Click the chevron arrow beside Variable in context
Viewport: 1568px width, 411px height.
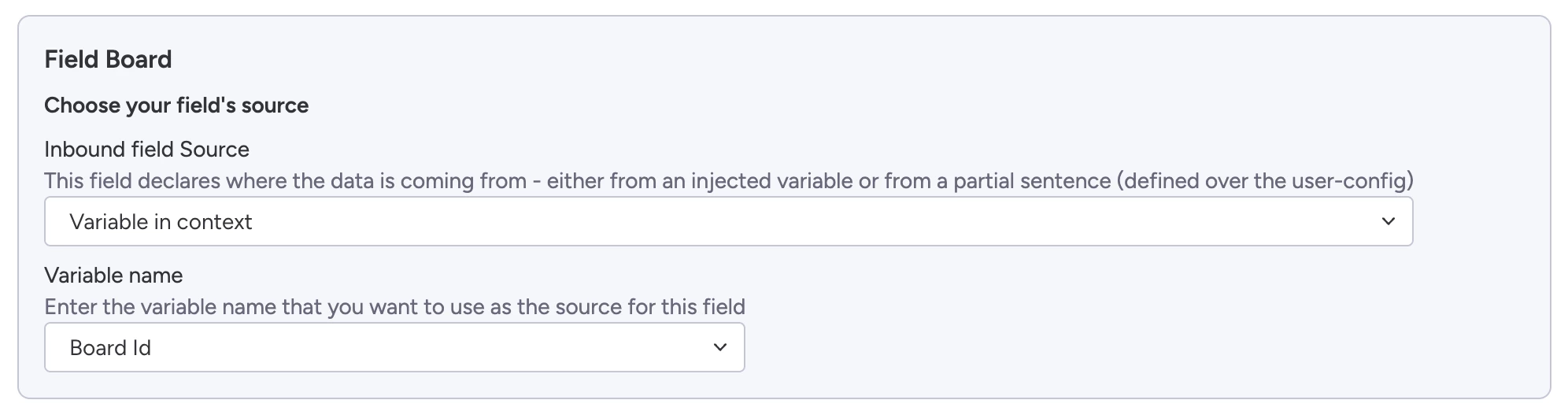1388,222
